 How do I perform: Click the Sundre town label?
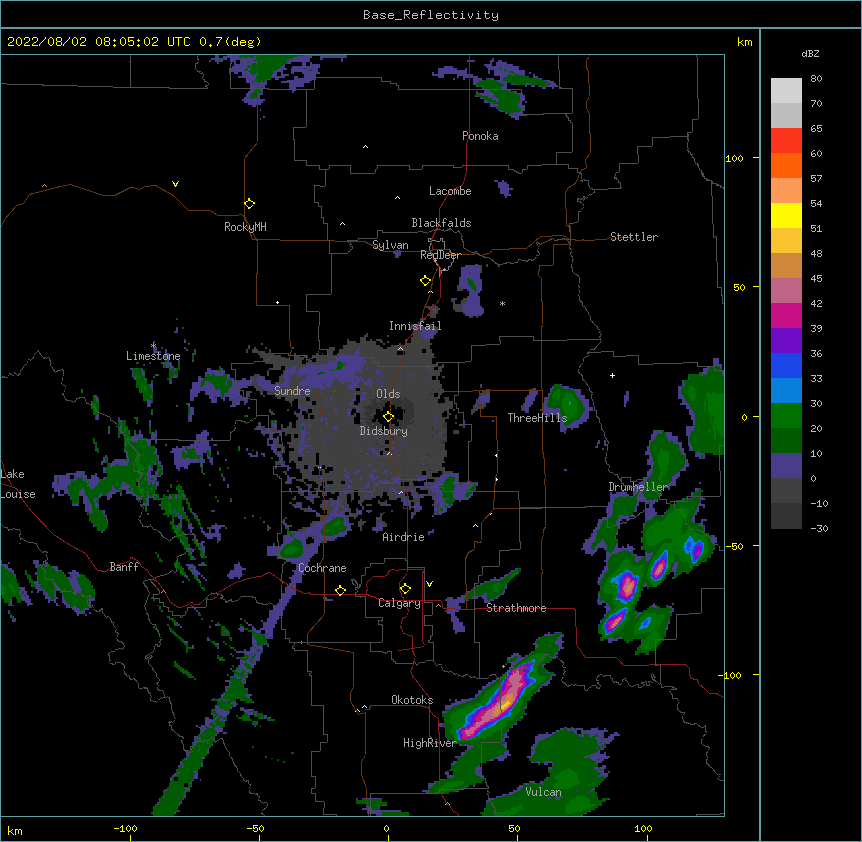[x=292, y=391]
